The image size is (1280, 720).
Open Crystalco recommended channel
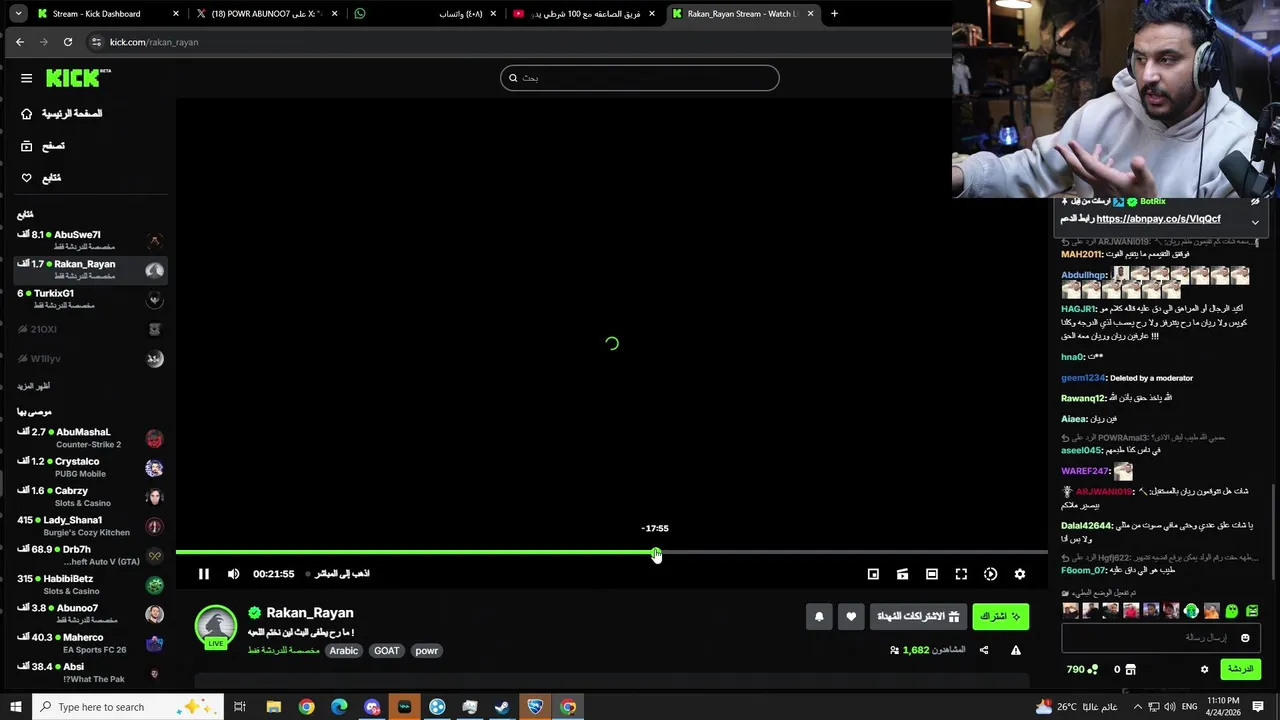(90, 467)
